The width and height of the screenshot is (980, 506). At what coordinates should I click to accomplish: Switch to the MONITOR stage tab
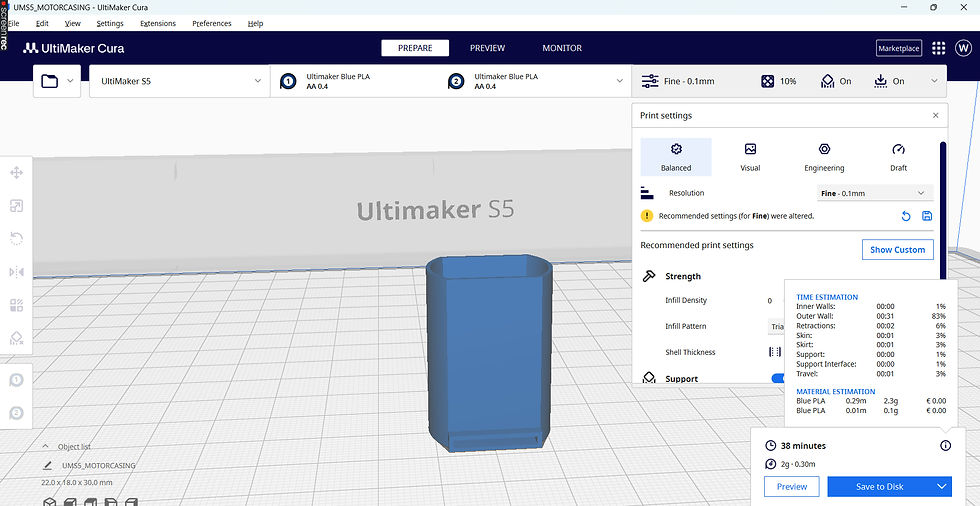tap(562, 48)
